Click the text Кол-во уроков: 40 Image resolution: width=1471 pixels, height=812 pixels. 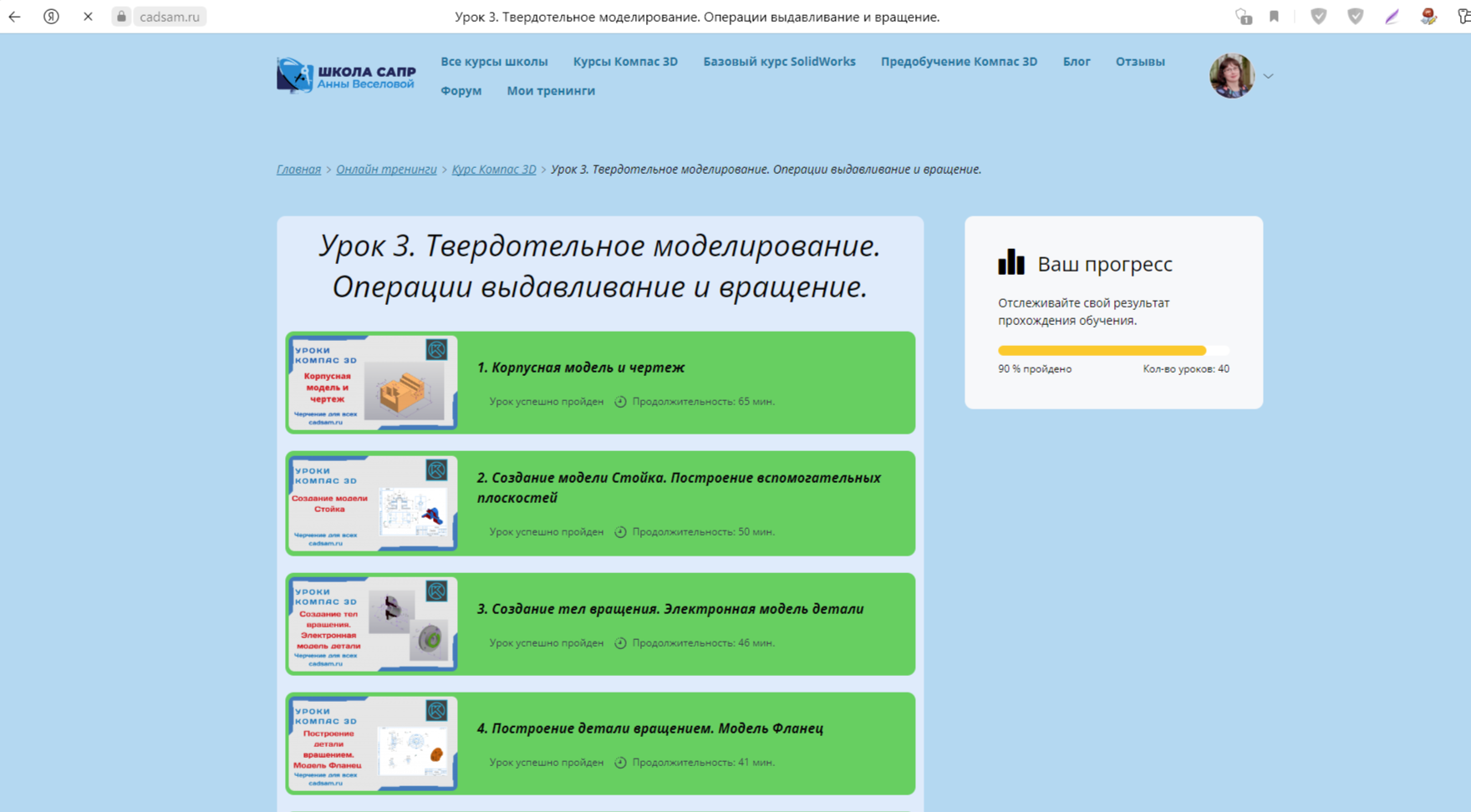1186,369
